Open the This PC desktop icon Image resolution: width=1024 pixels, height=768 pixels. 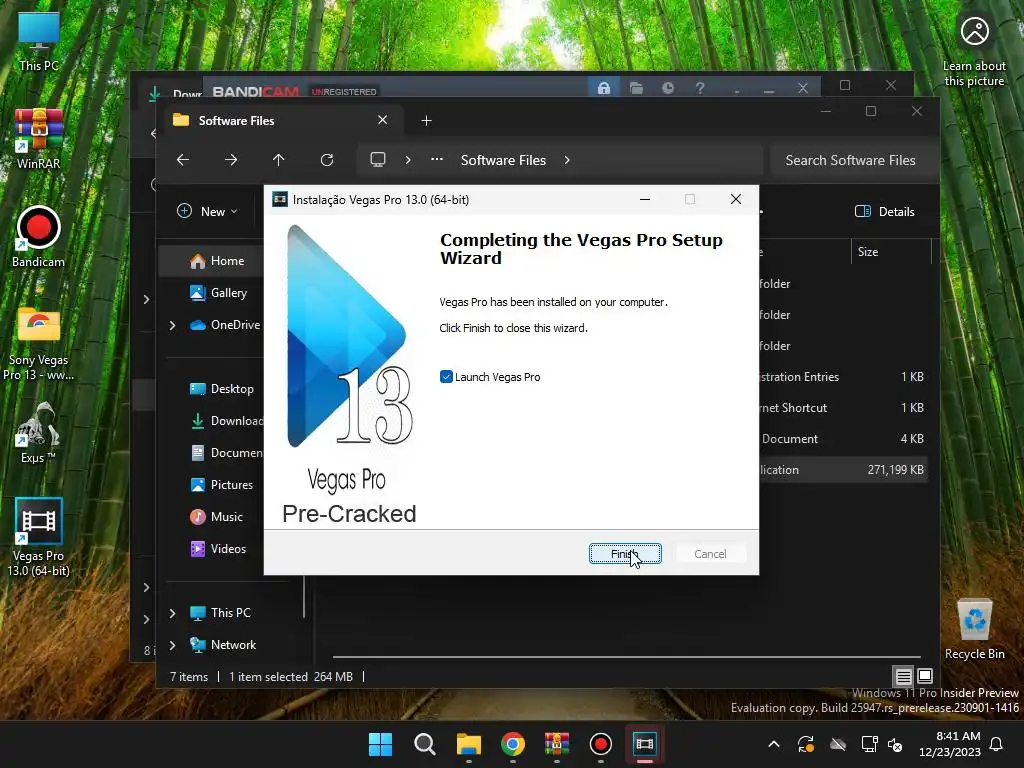(39, 41)
